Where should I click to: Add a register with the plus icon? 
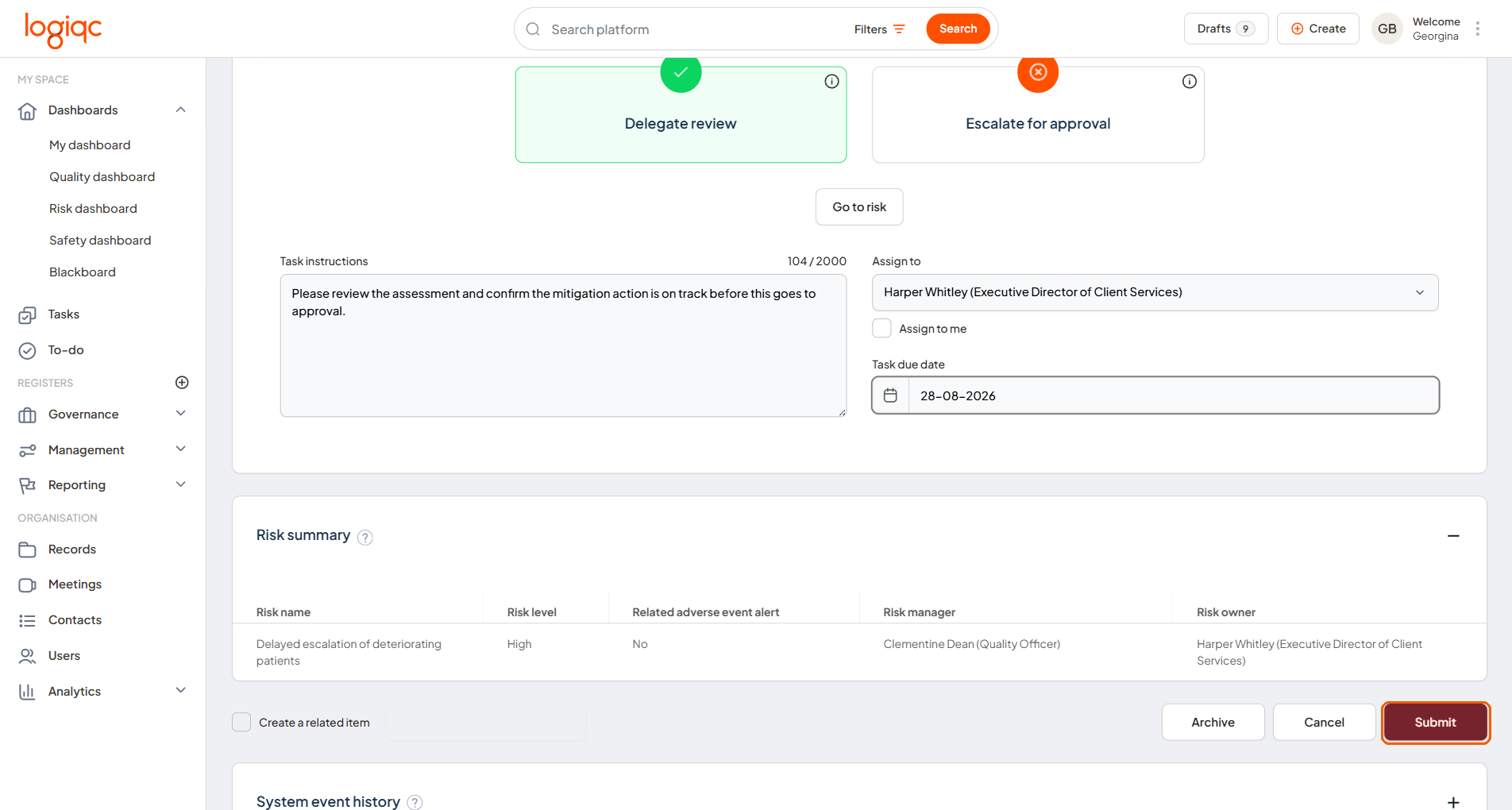[182, 383]
